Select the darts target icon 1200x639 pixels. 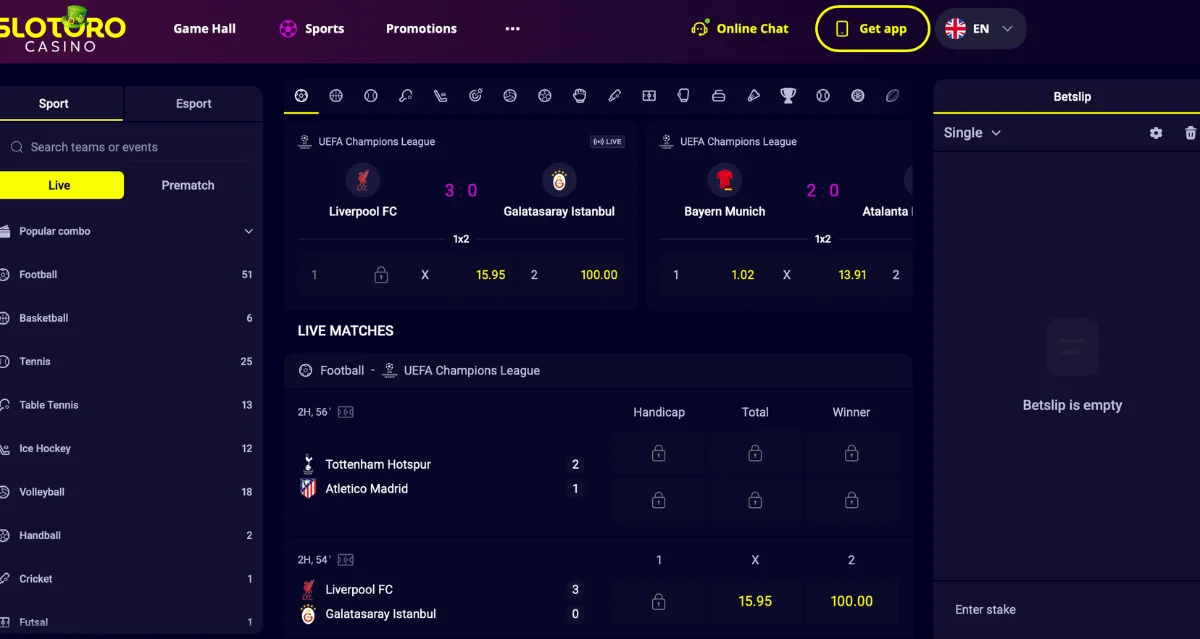(475, 96)
